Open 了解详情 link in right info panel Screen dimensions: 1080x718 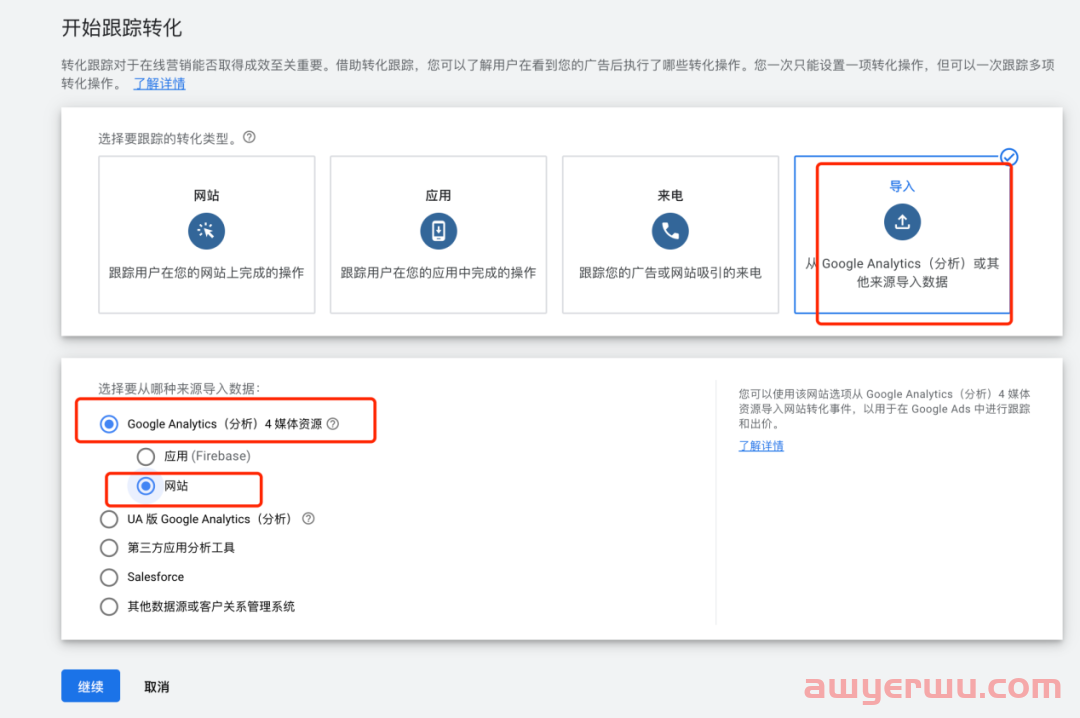(760, 446)
